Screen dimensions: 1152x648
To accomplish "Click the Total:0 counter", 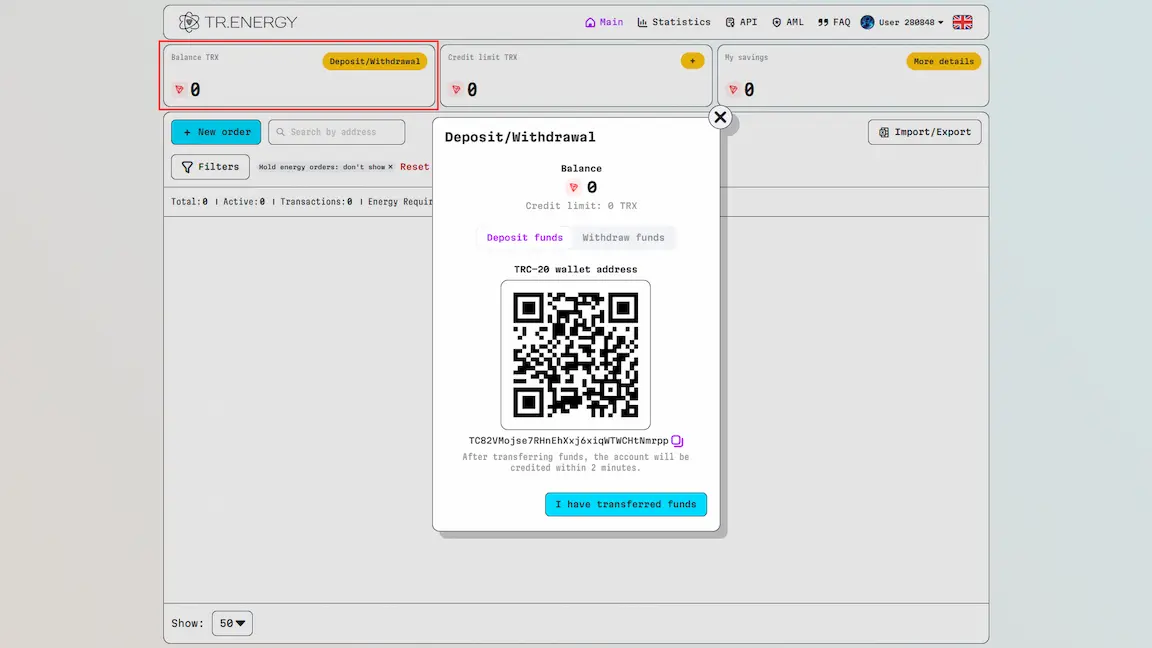I will (190, 201).
